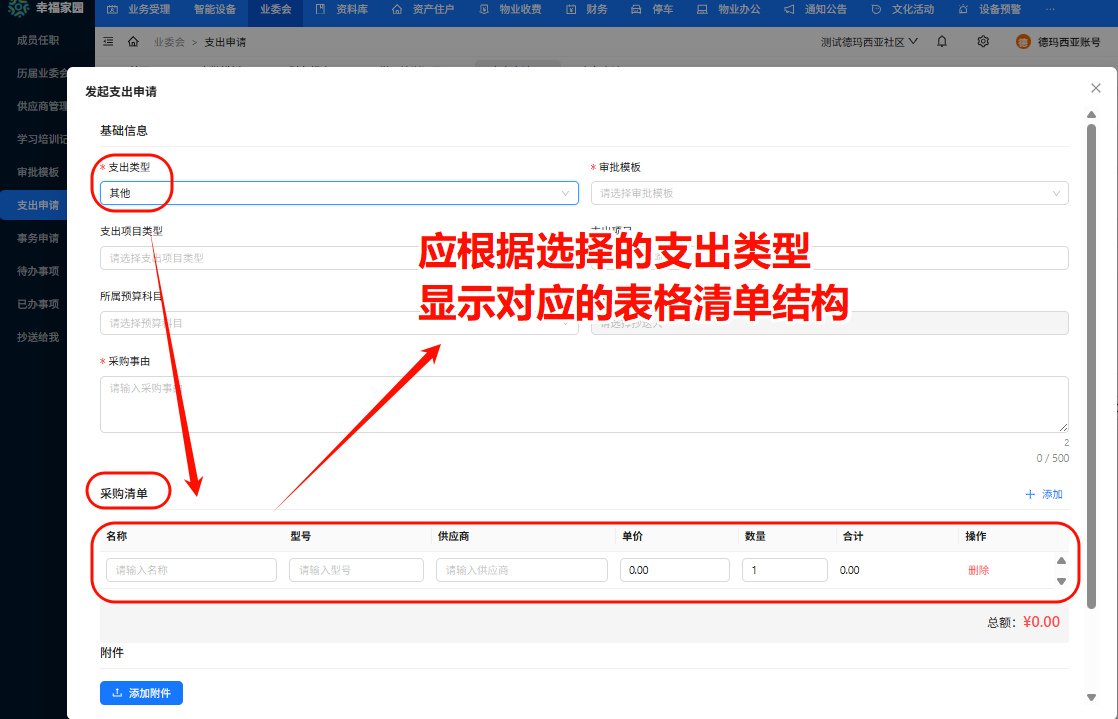Switch community via 测试德玛西亚社区 dropdown
Image resolution: width=1118 pixels, height=719 pixels.
(x=869, y=42)
